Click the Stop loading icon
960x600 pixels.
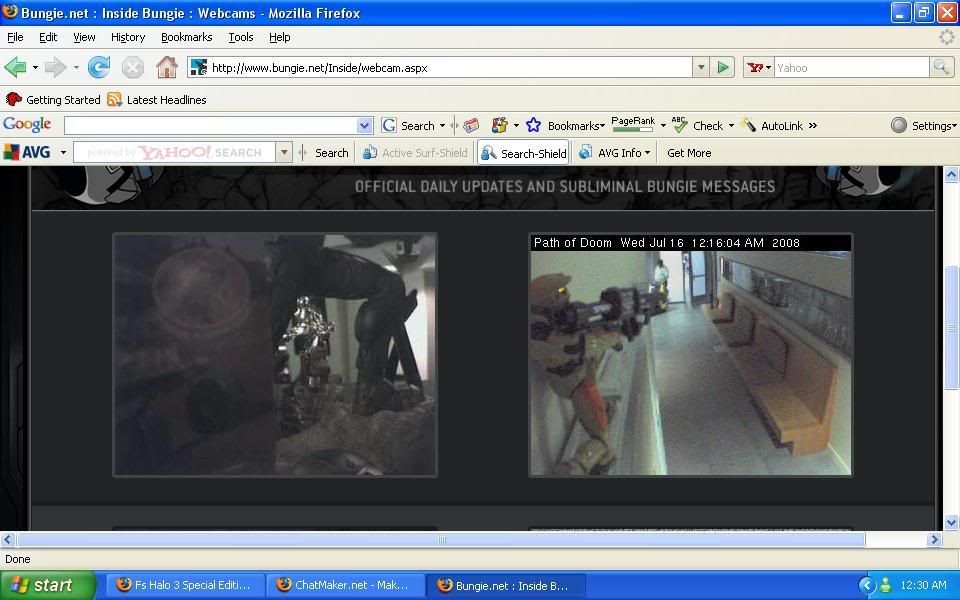click(132, 67)
